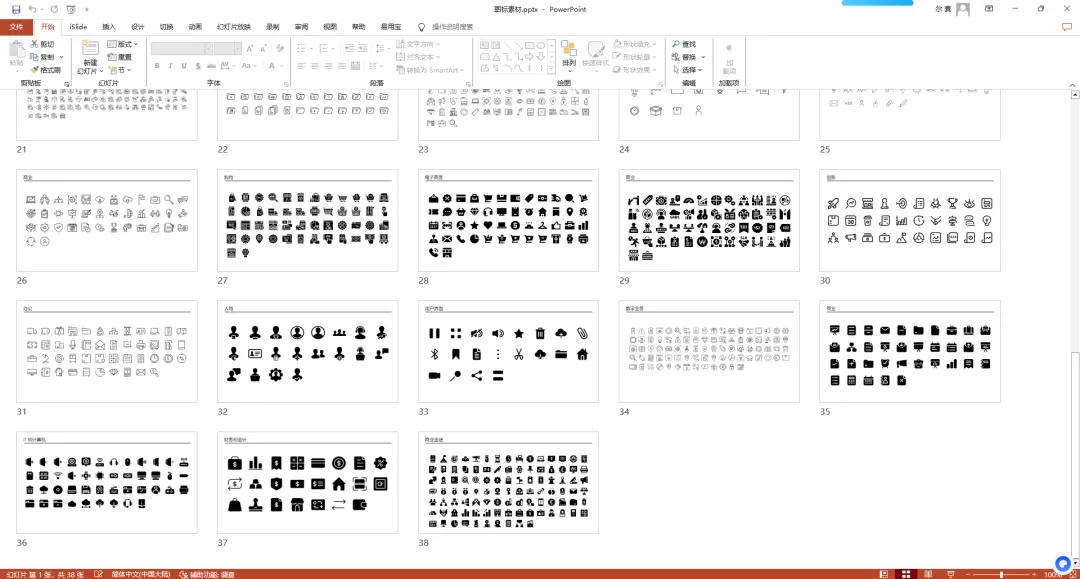Open the 快速样式 quick styles gallery
1080x579 pixels.
tap(595, 56)
